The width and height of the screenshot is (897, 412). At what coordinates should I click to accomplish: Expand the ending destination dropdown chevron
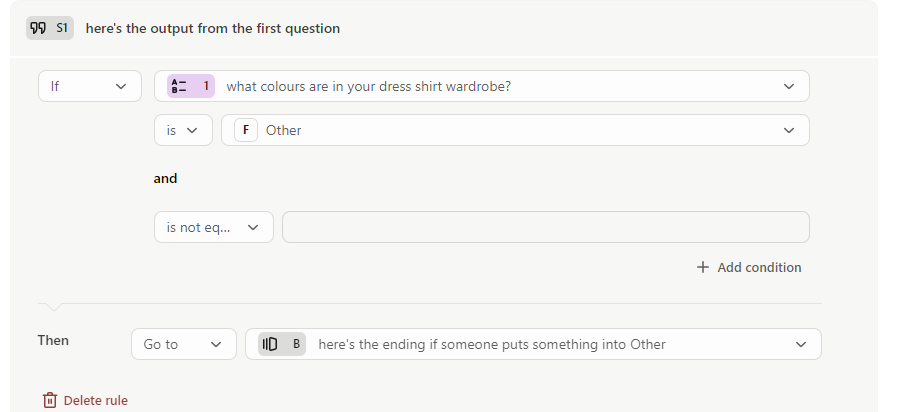click(x=801, y=344)
